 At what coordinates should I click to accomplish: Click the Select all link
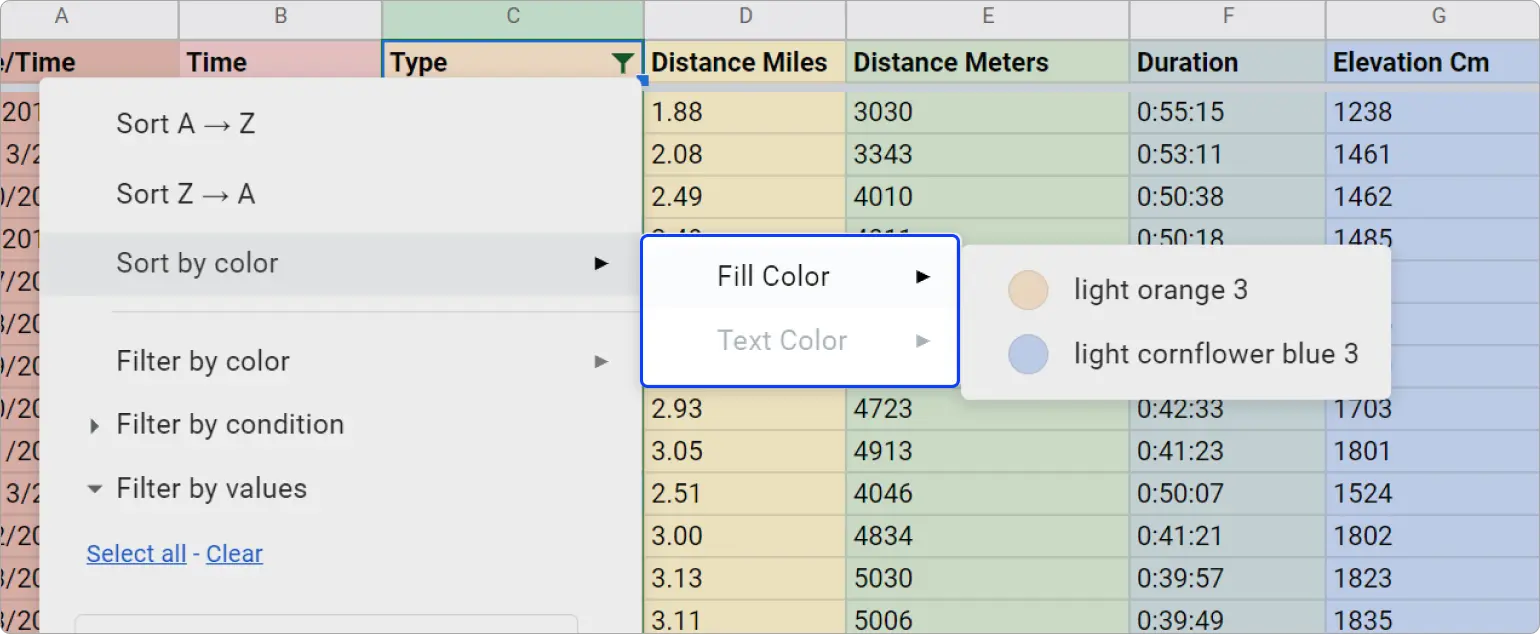[136, 554]
